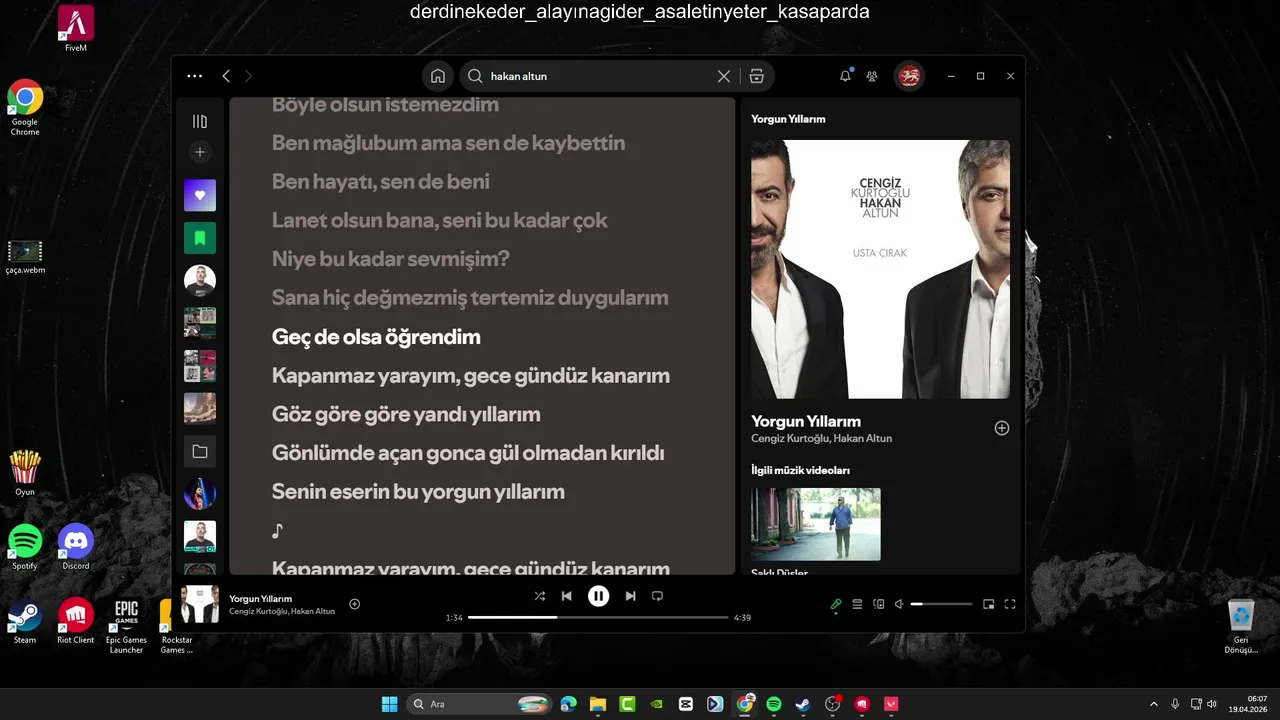Open NVIDIA app from taskbar
This screenshot has height=720, width=1280.
(x=657, y=704)
